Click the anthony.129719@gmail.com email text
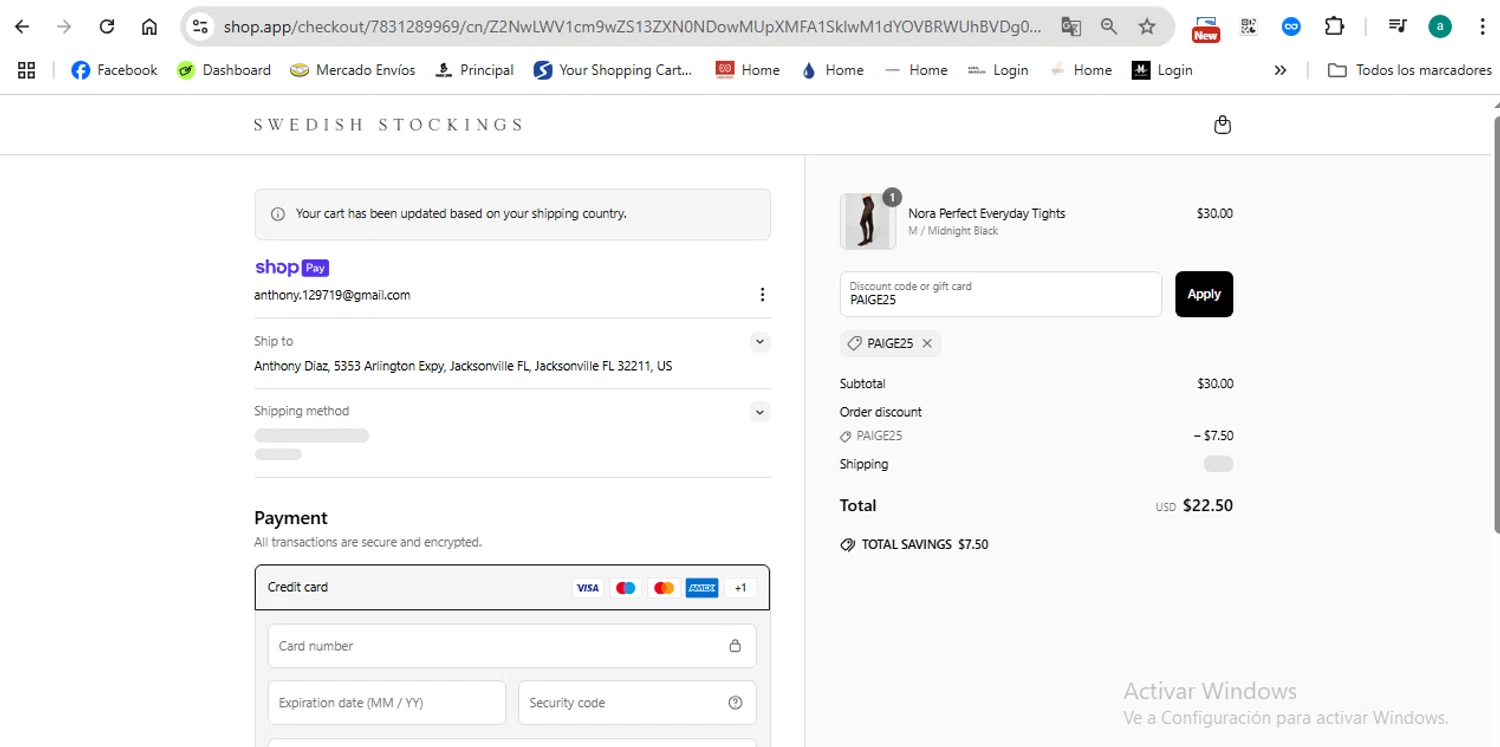This screenshot has width=1500, height=747. 332,295
